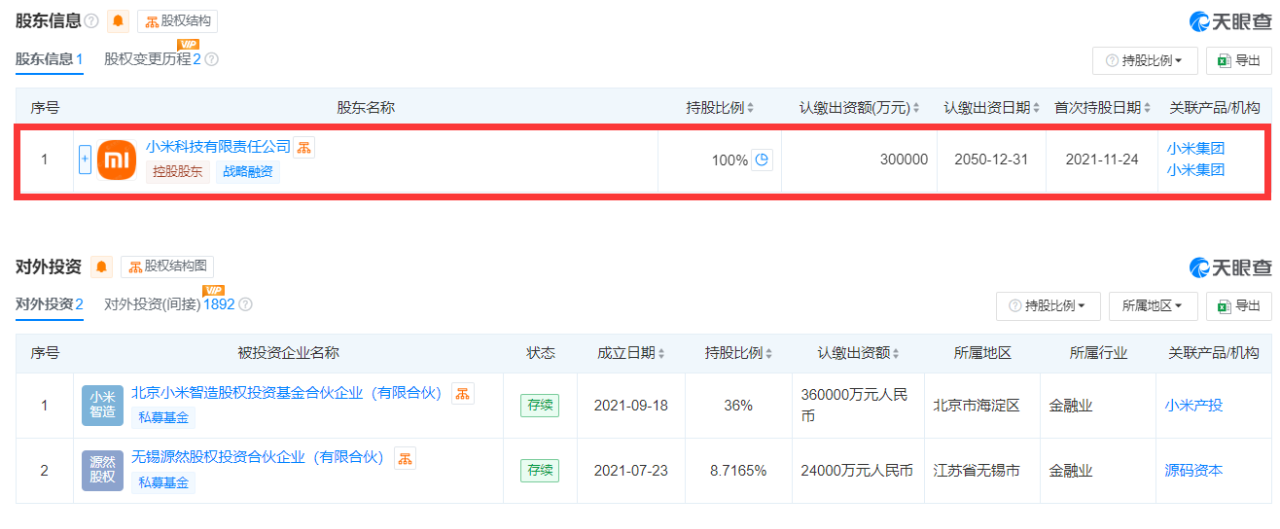Select the 2021-11-24 date cell
Image resolution: width=1280 pixels, height=529 pixels.
coord(1102,159)
